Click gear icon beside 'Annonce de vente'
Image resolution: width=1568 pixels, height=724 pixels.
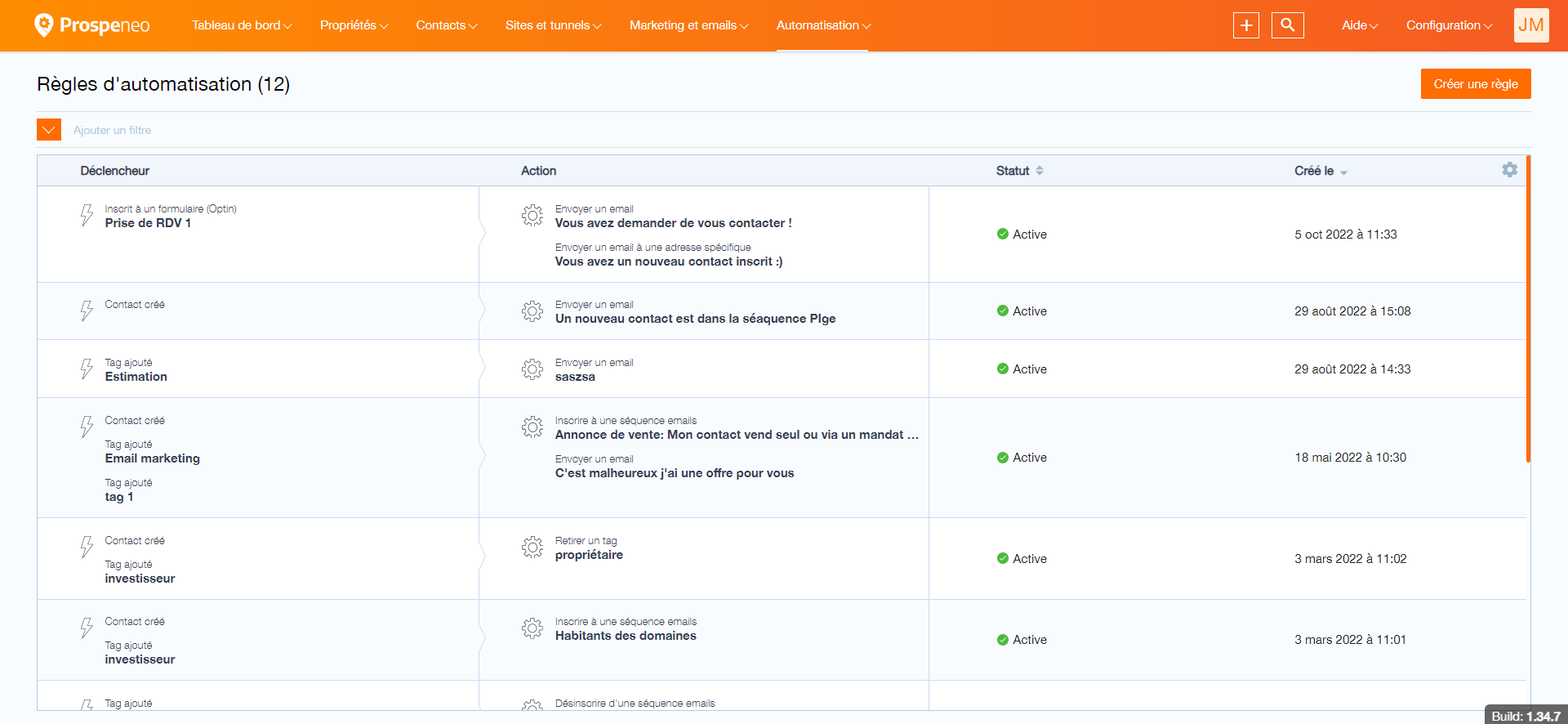pos(532,427)
